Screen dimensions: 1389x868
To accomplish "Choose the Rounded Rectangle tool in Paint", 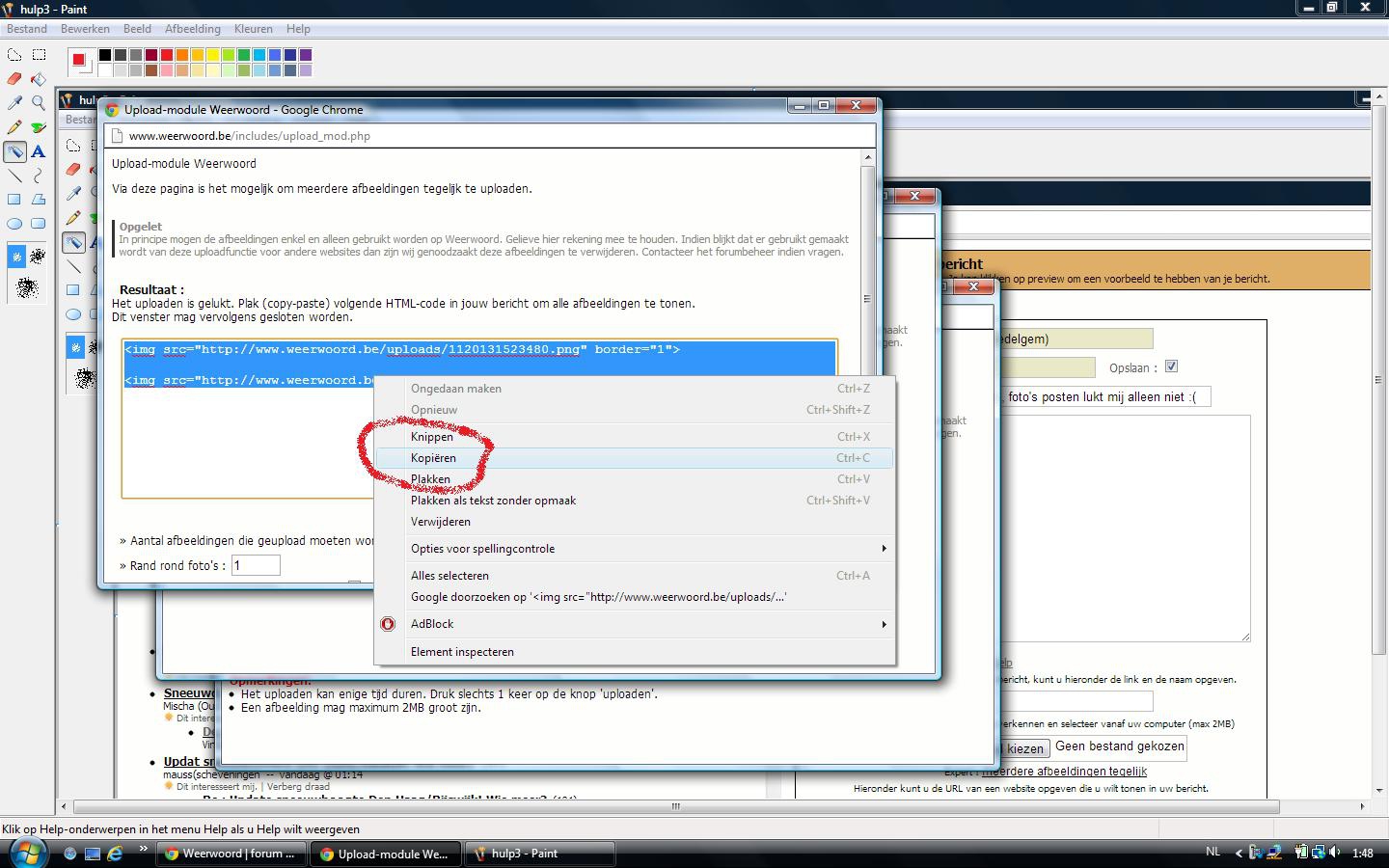I will [39, 224].
